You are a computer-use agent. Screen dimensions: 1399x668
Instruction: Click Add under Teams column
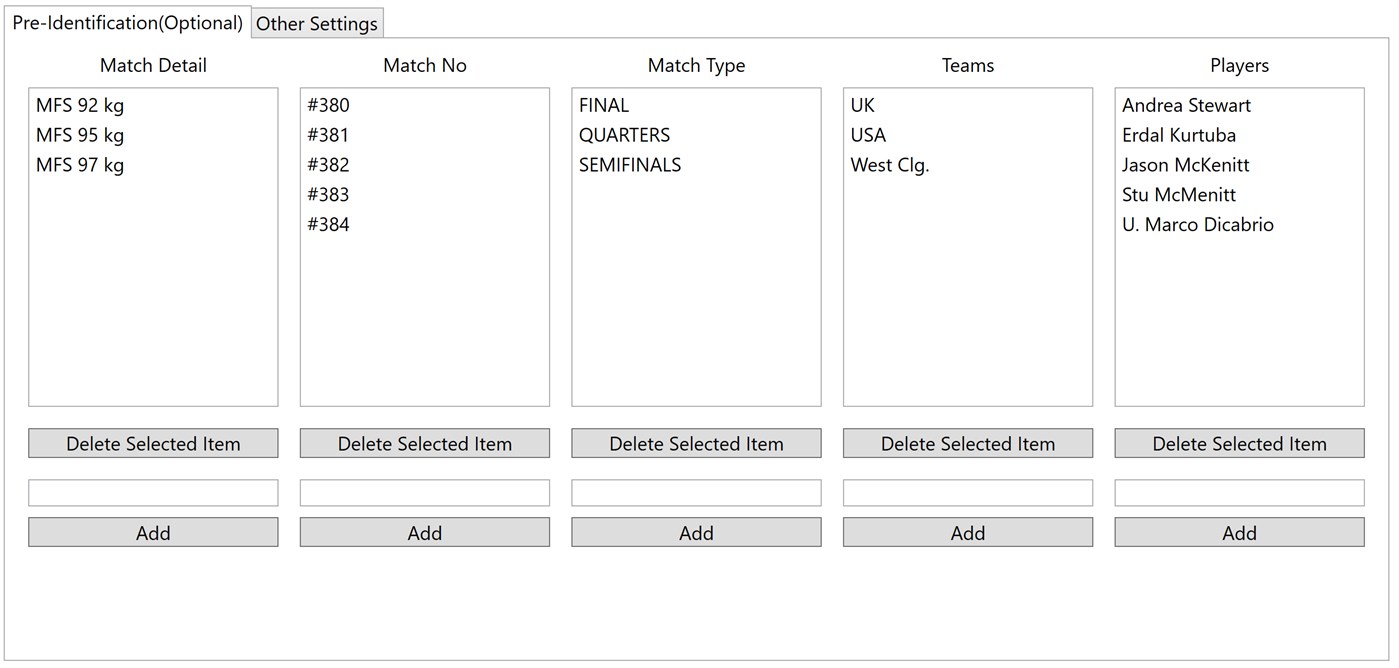[967, 532]
